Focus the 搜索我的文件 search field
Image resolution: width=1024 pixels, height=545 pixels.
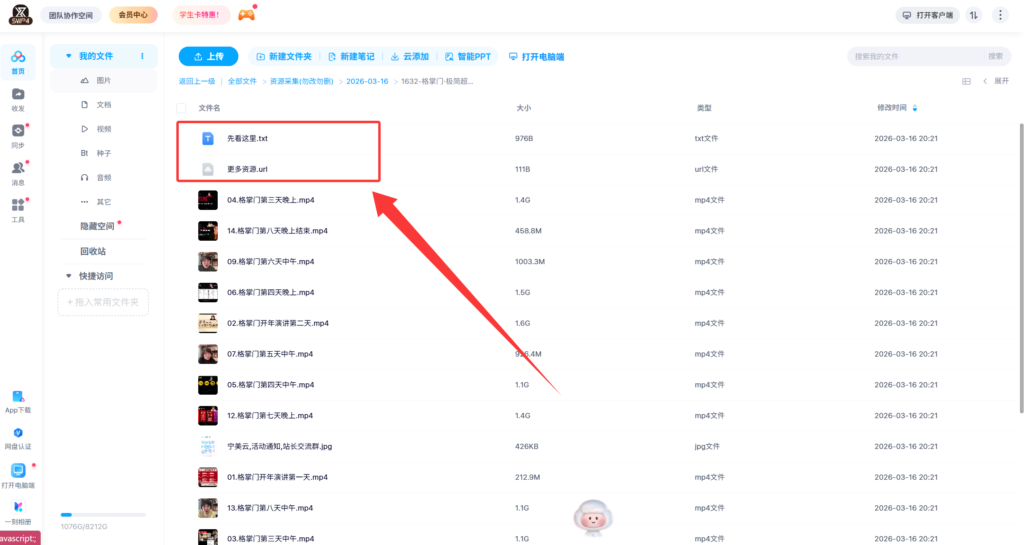click(x=916, y=56)
